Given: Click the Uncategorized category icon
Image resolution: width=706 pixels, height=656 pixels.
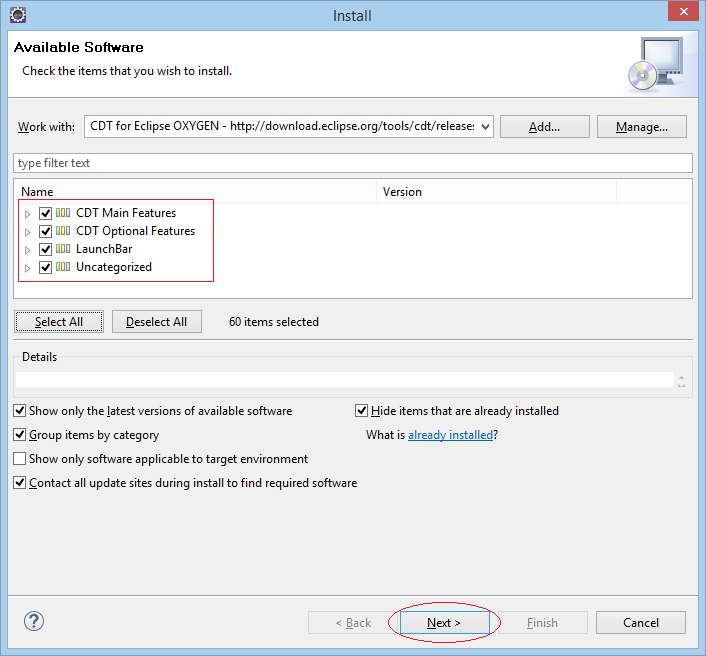Looking at the screenshot, I should coord(63,267).
